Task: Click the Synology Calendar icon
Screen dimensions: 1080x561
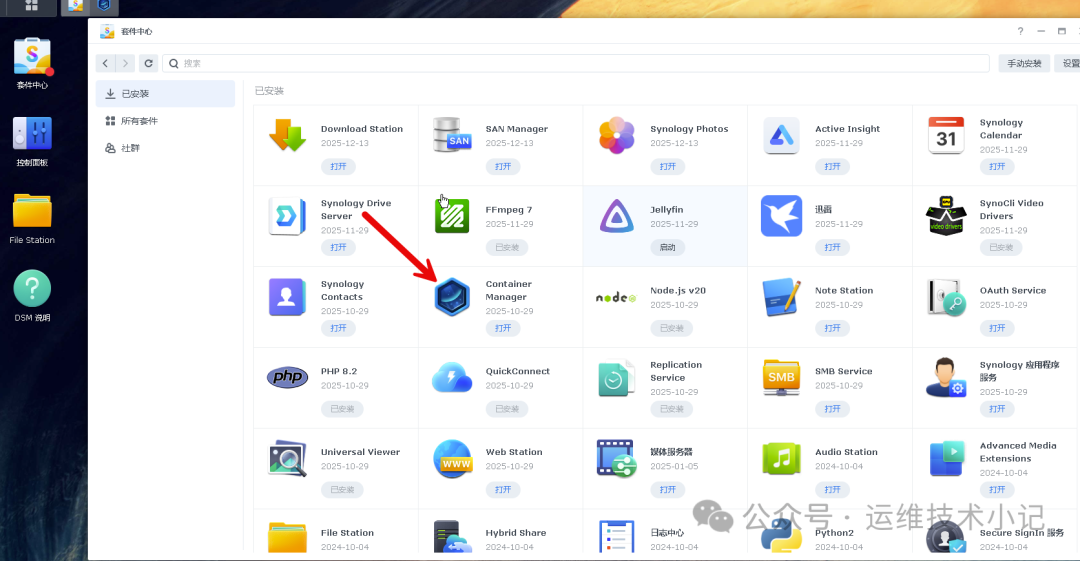Action: 946,135
